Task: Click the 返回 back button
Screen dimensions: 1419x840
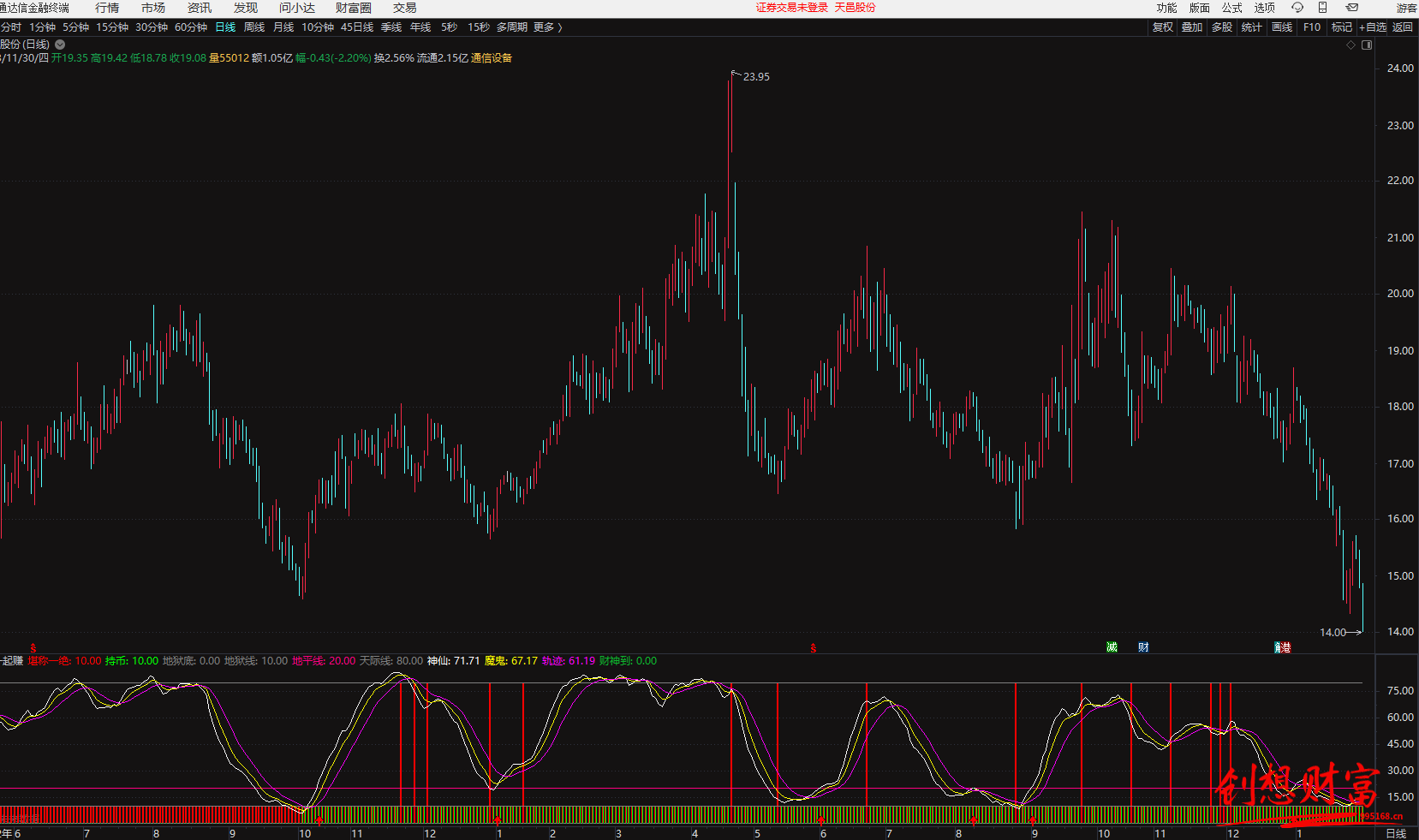Action: point(1403,27)
